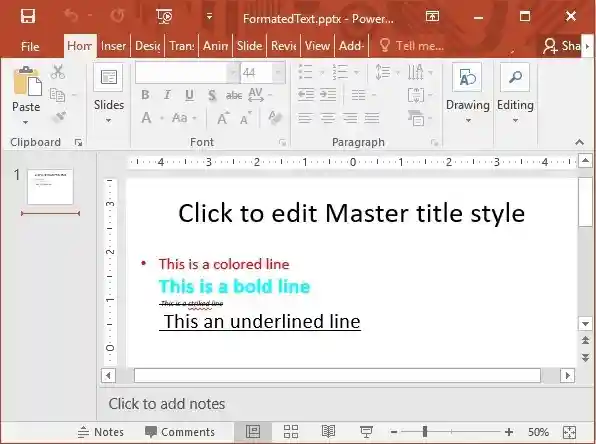Toggle Underline formatting
Screen dimensions: 596x444
(189, 95)
